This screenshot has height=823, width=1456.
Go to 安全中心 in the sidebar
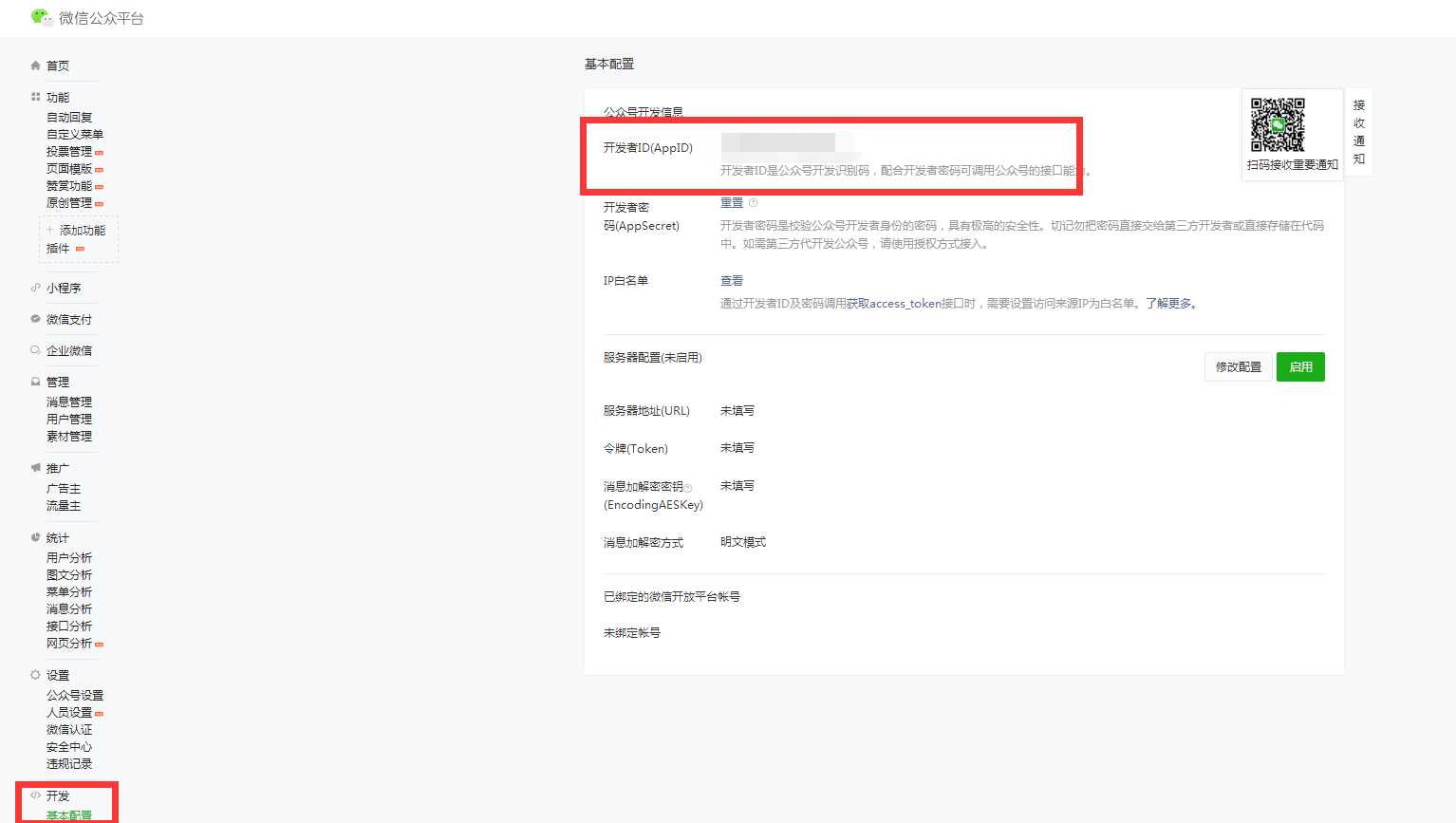[69, 746]
